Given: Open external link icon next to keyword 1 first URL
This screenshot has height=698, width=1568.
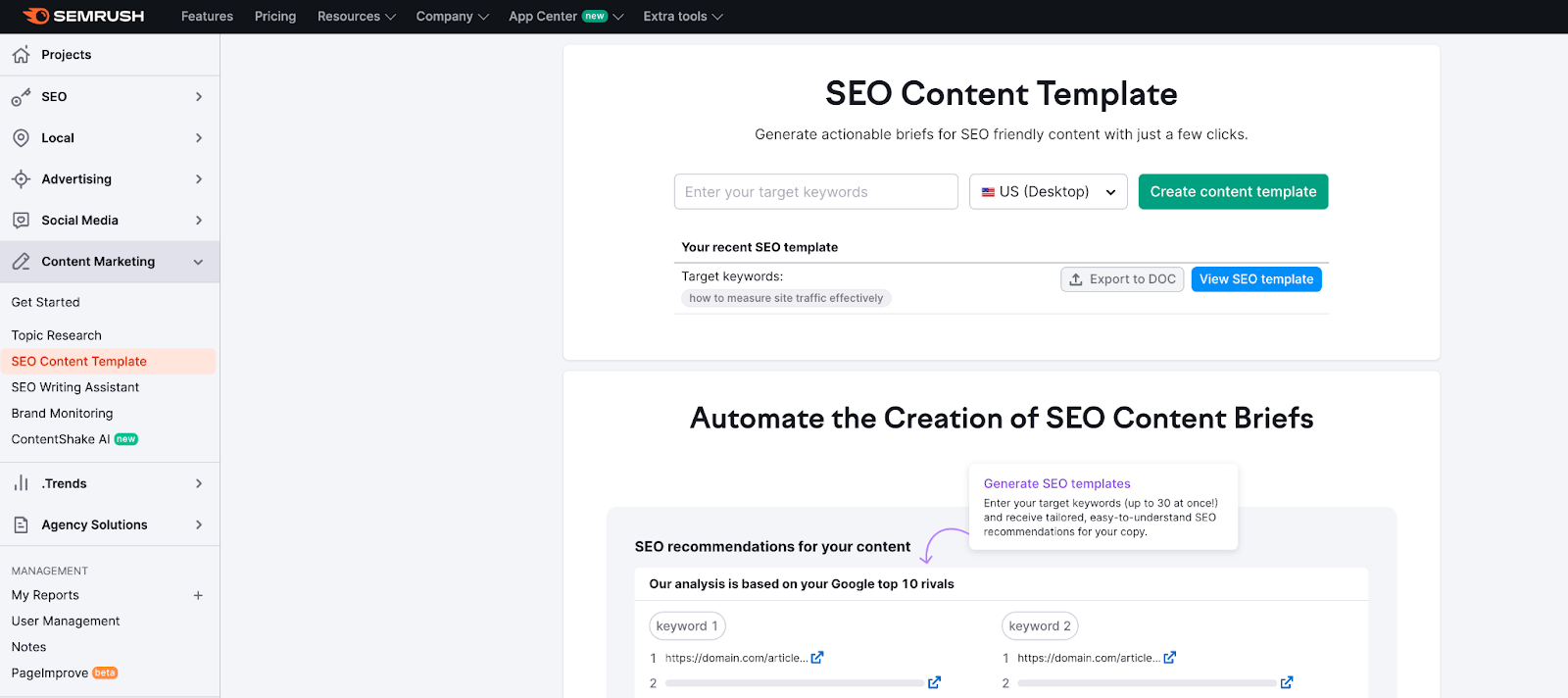Looking at the screenshot, I should (817, 658).
